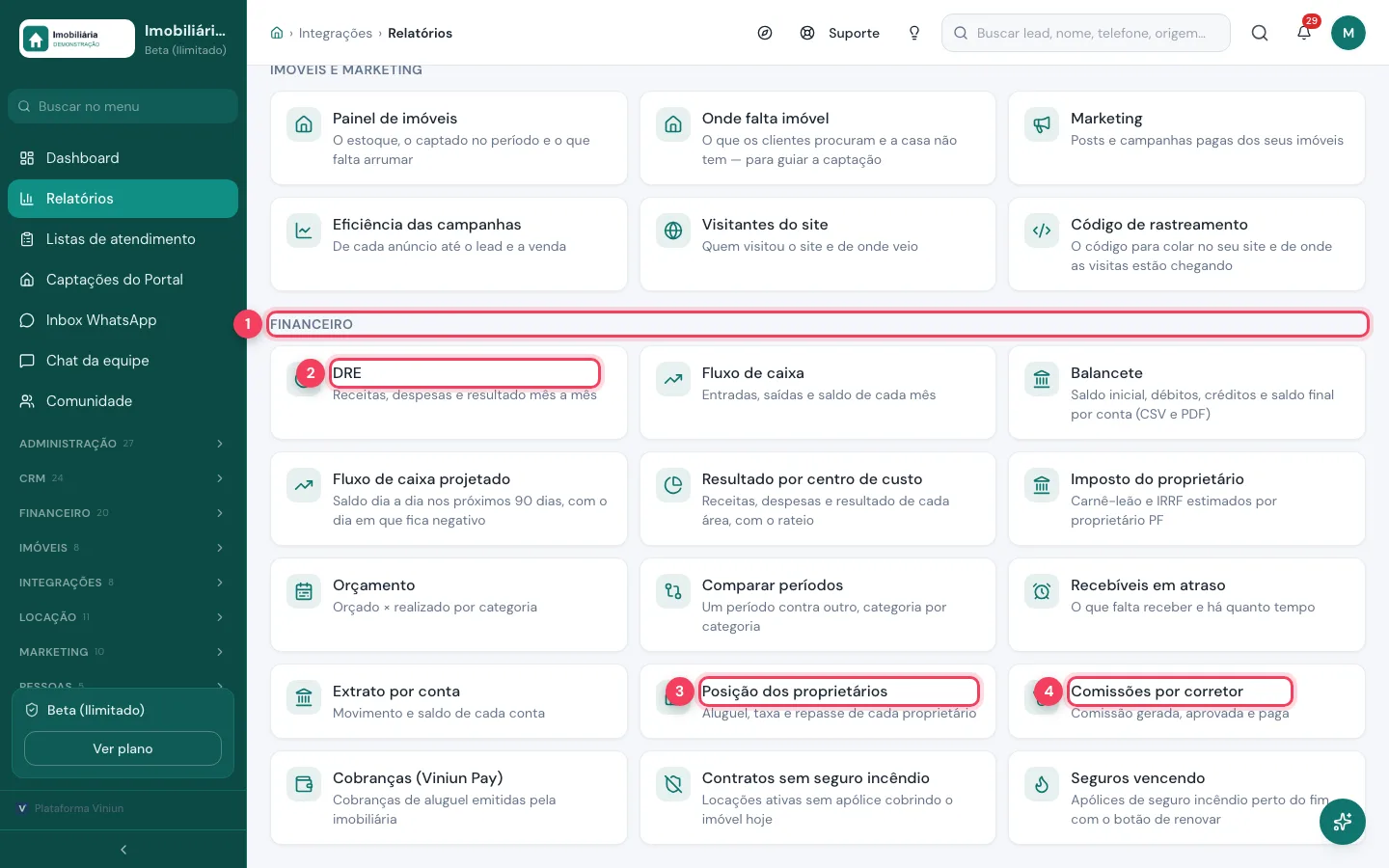Click the Balancete bank icon

(x=1042, y=379)
